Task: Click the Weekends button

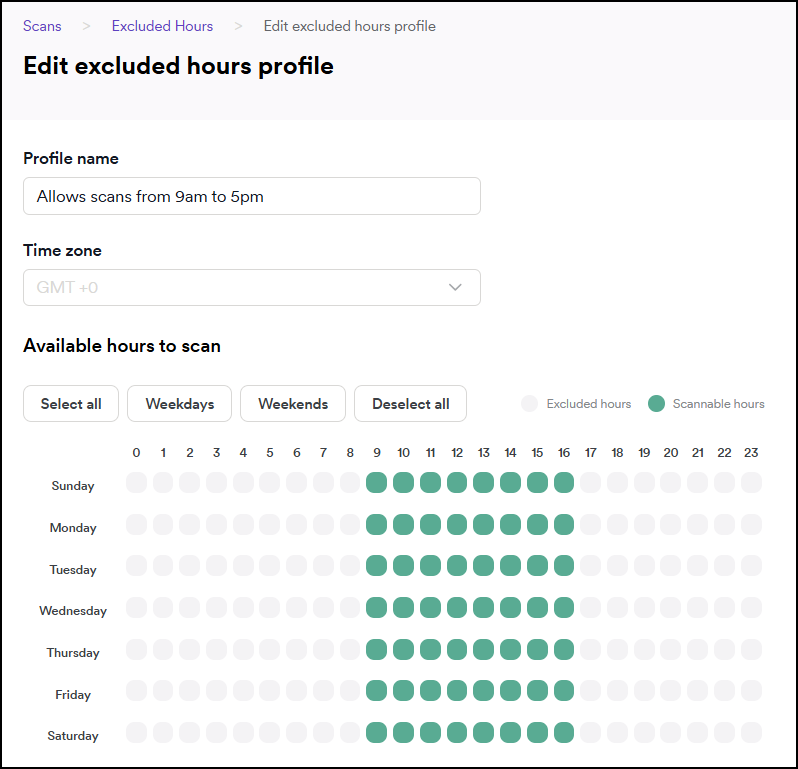Action: click(x=293, y=404)
